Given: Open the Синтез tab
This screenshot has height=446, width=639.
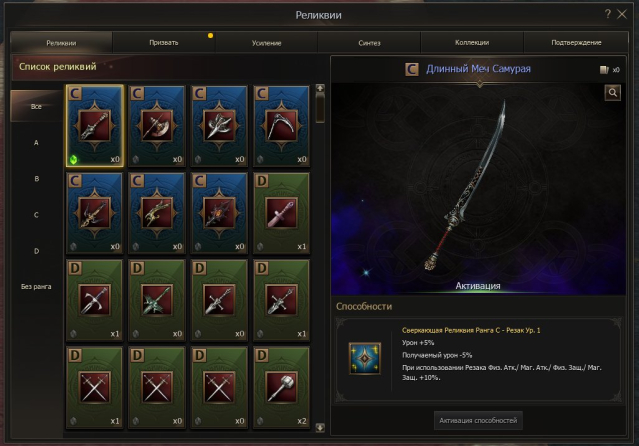Looking at the screenshot, I should coord(369,42).
